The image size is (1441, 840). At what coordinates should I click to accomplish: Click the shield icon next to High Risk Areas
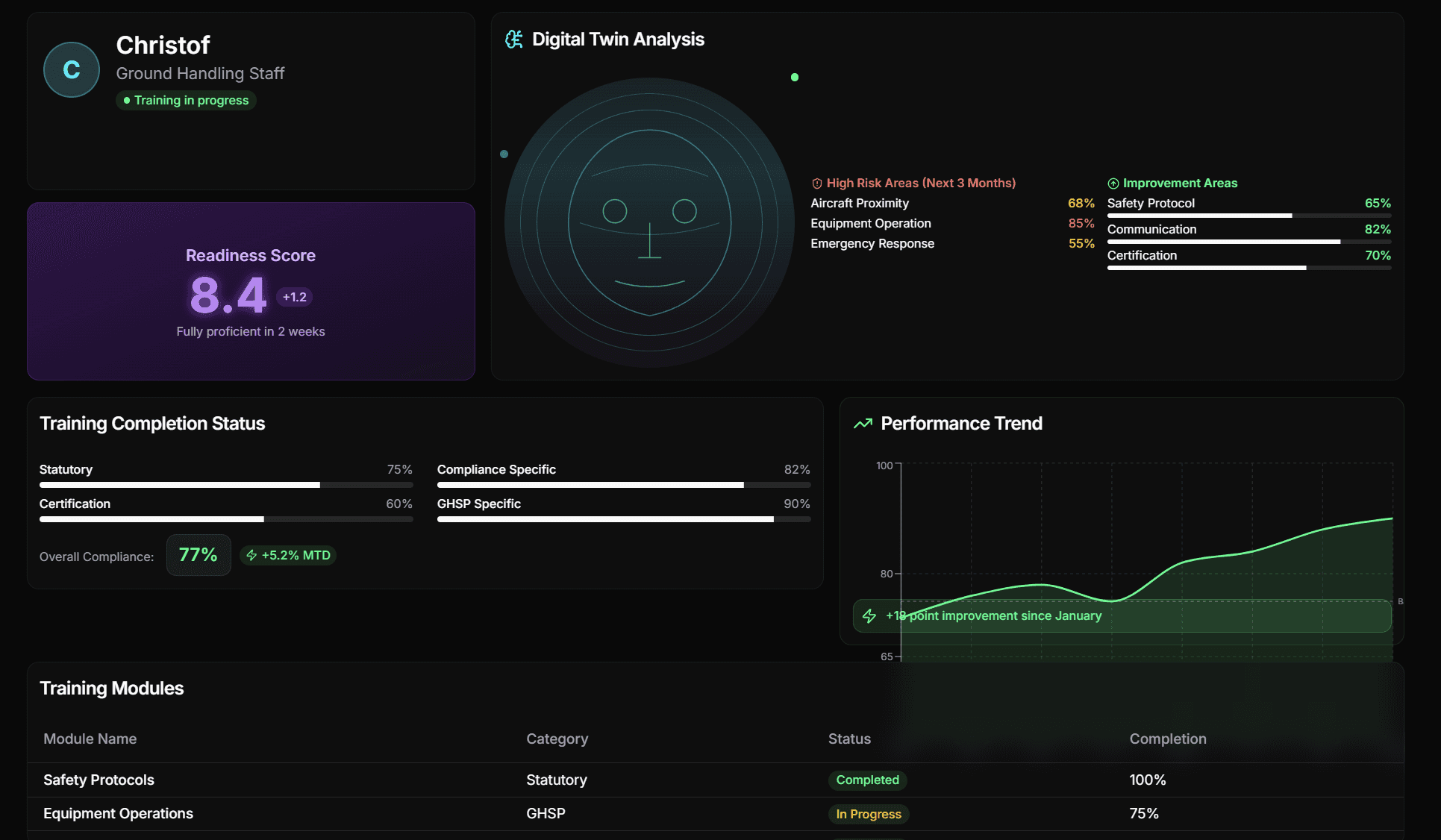pyautogui.click(x=816, y=184)
